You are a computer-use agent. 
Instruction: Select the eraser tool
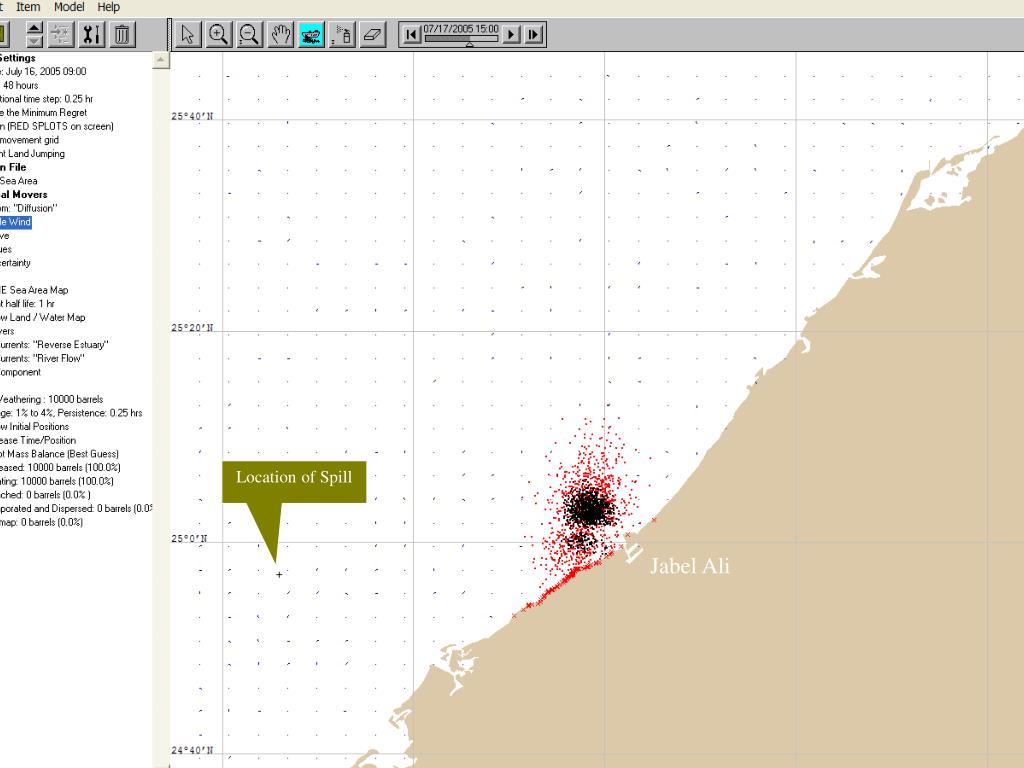coord(372,35)
